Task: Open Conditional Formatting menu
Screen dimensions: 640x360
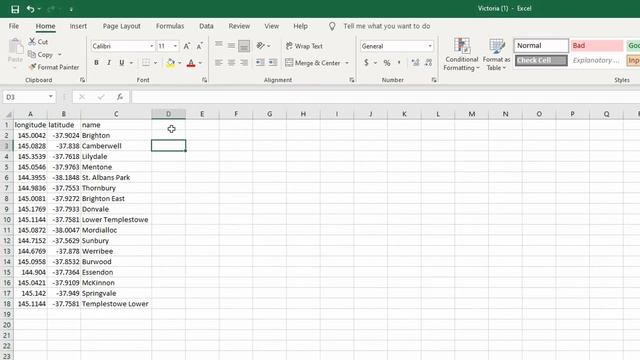Action: tap(461, 54)
